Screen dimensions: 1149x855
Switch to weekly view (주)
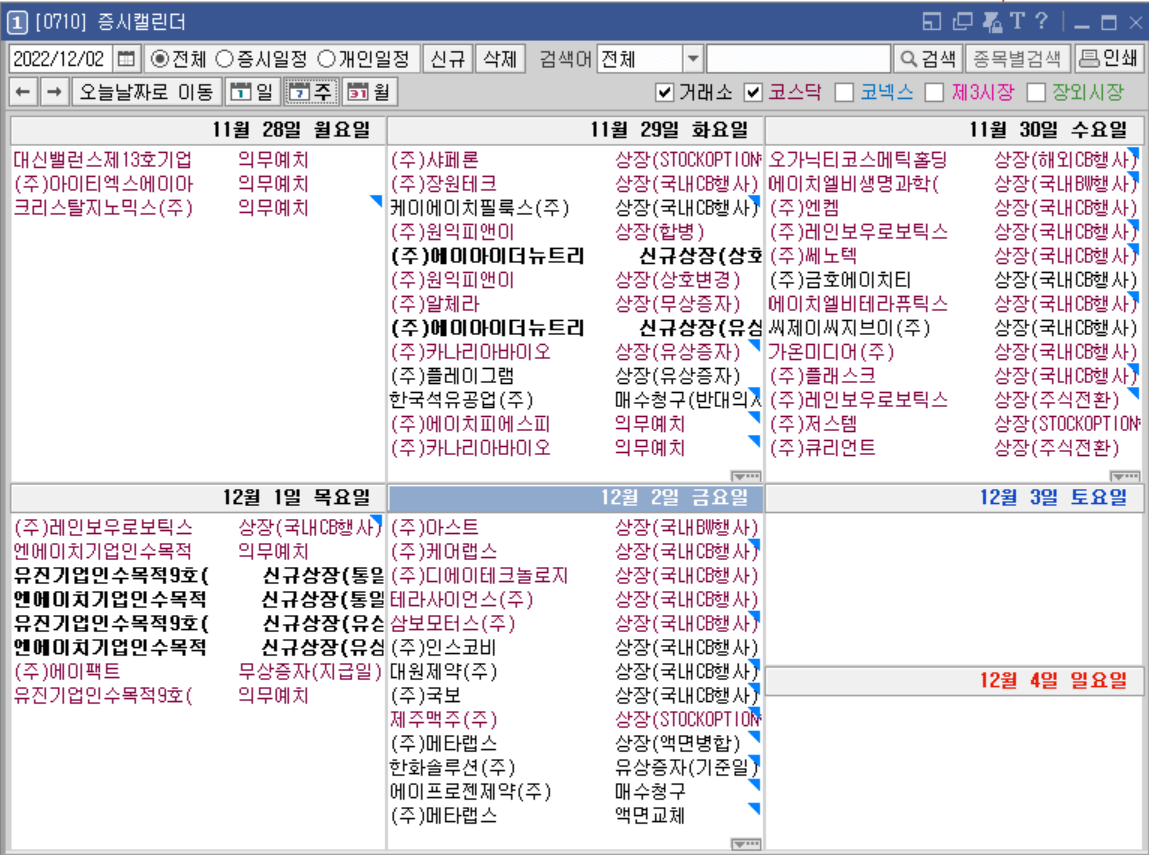point(311,92)
